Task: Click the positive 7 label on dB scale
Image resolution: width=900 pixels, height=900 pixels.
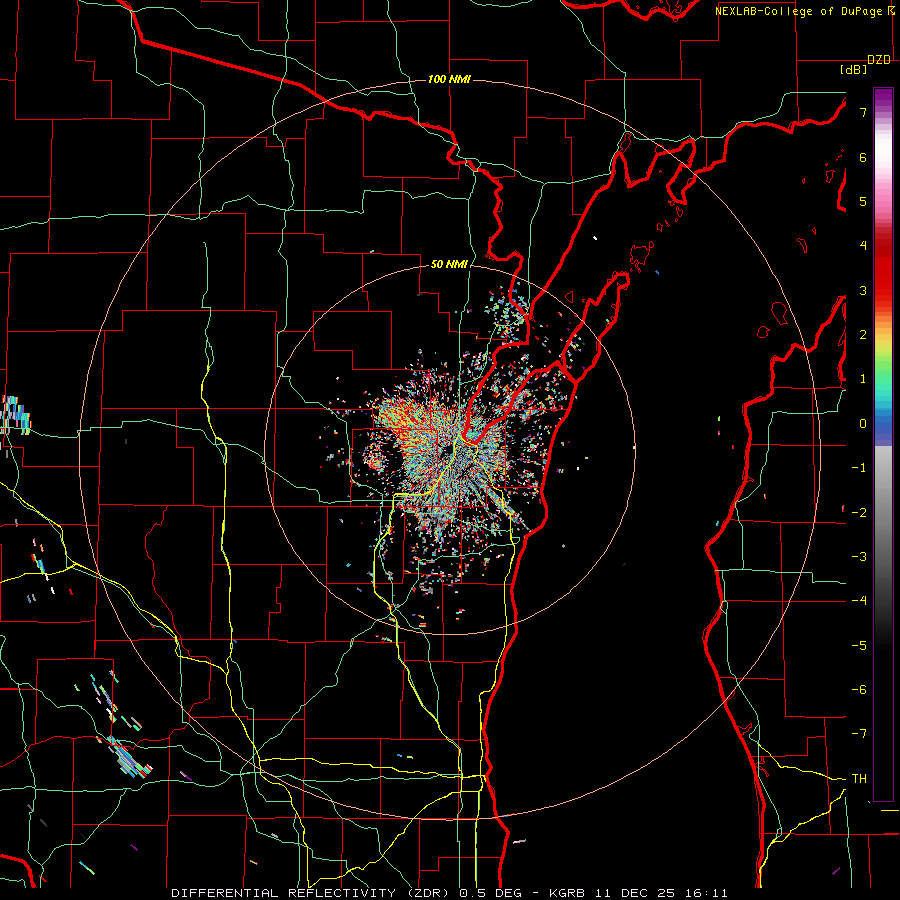Action: [863, 112]
